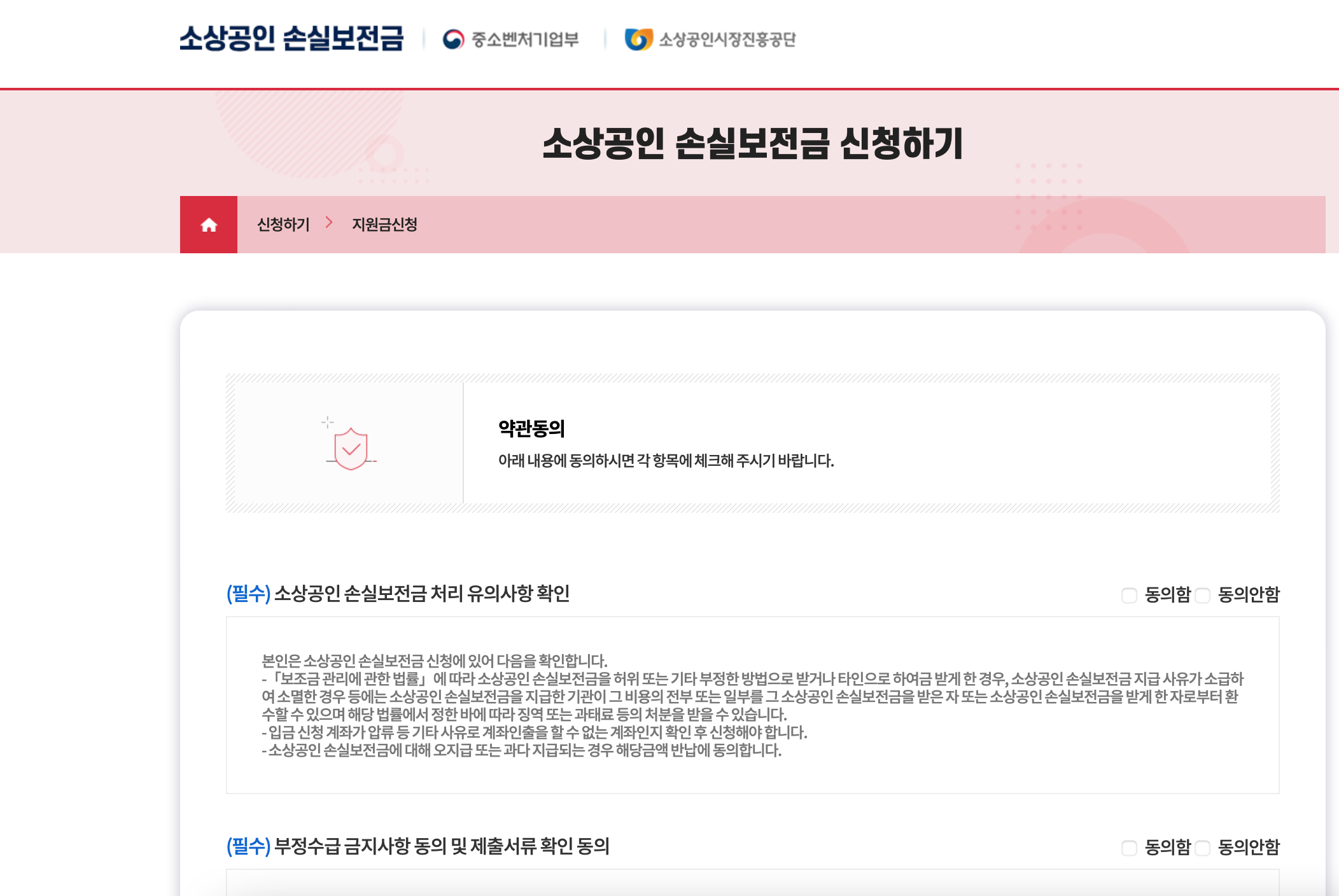Click the 약관동의 heading
The image size is (1339, 896).
coord(531,429)
